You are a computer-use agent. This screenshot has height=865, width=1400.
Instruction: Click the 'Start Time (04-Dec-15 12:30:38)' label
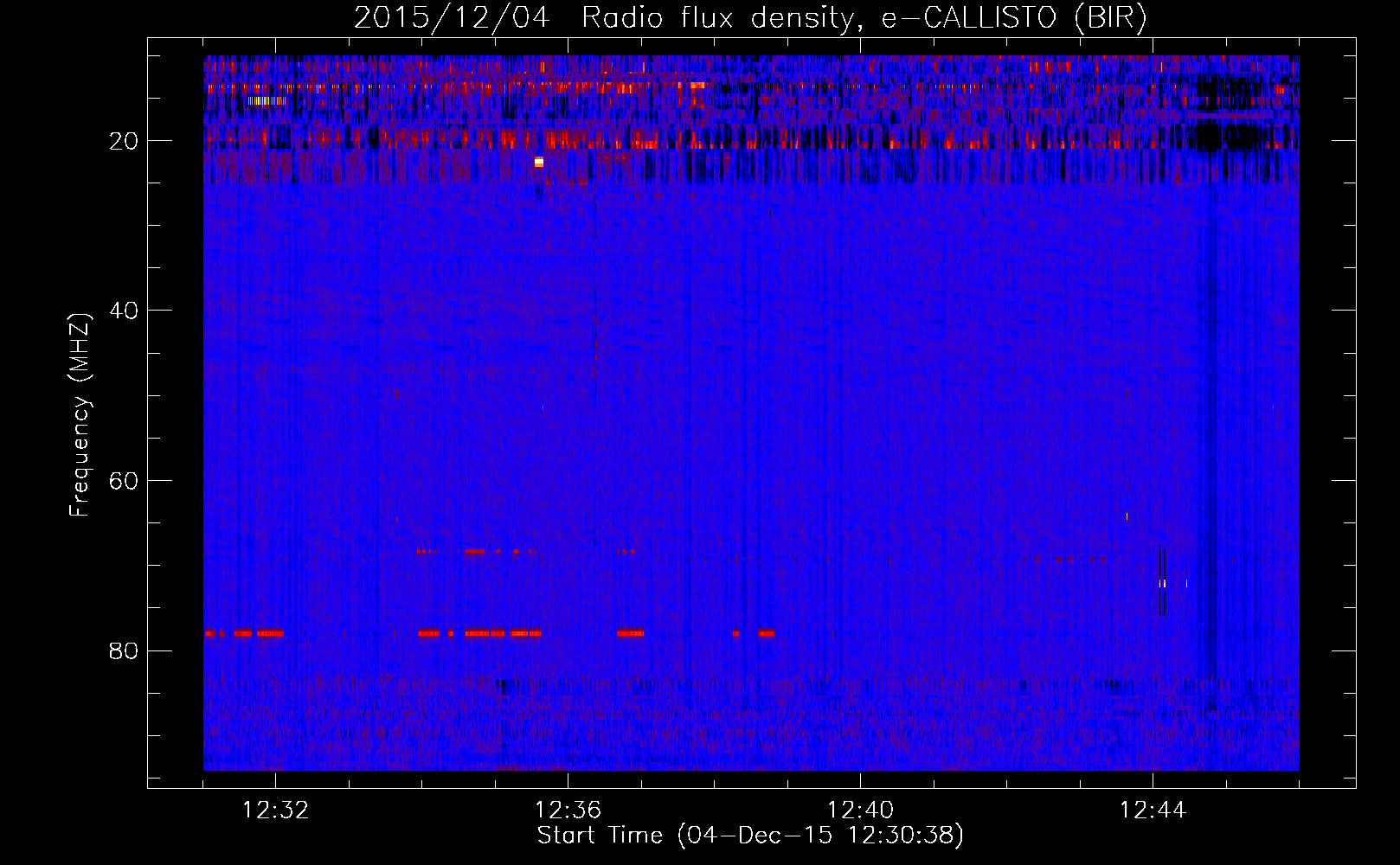[x=749, y=836]
